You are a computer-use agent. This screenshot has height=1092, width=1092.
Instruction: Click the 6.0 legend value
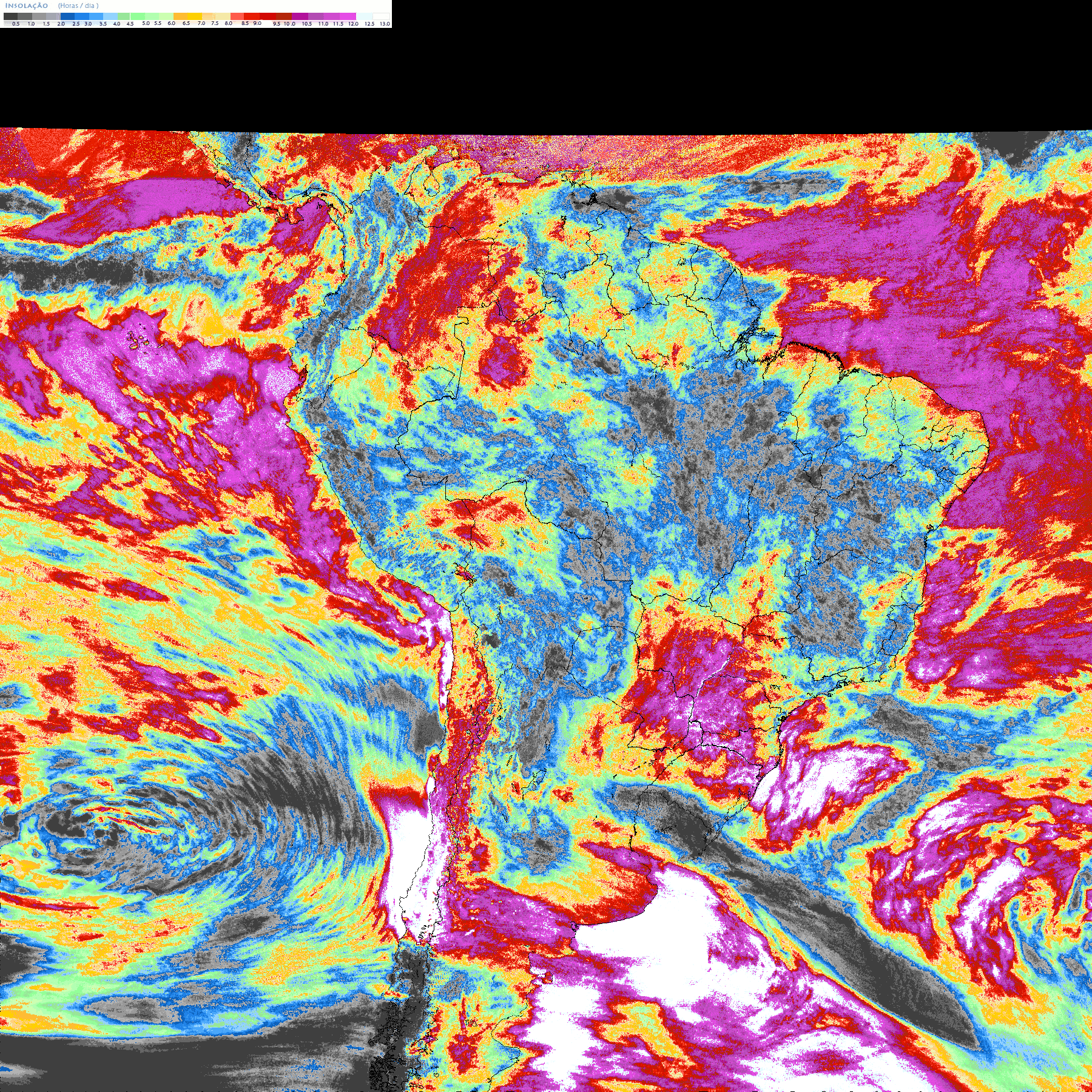tap(171, 23)
